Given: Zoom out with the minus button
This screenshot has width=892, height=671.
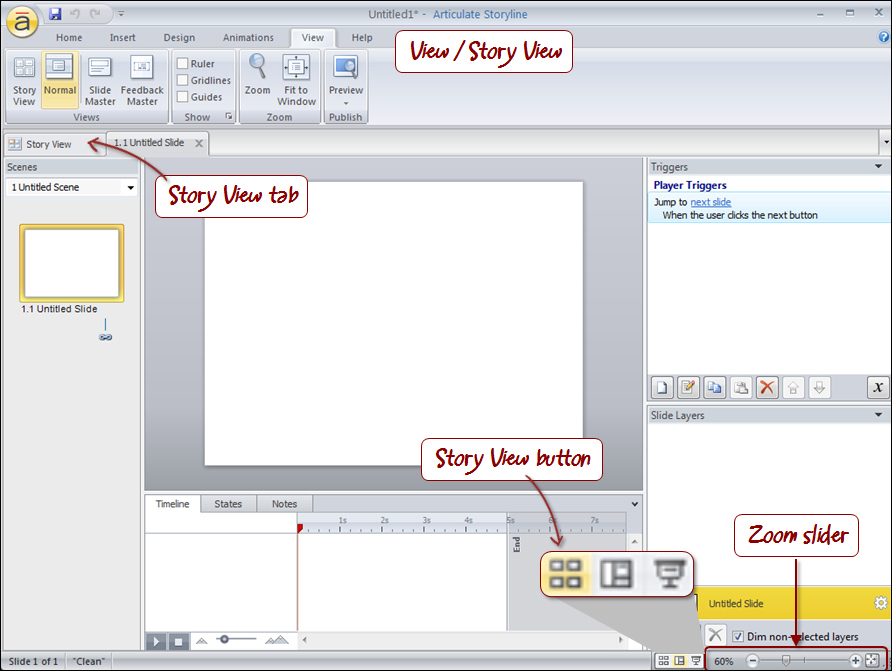Looking at the screenshot, I should (752, 661).
